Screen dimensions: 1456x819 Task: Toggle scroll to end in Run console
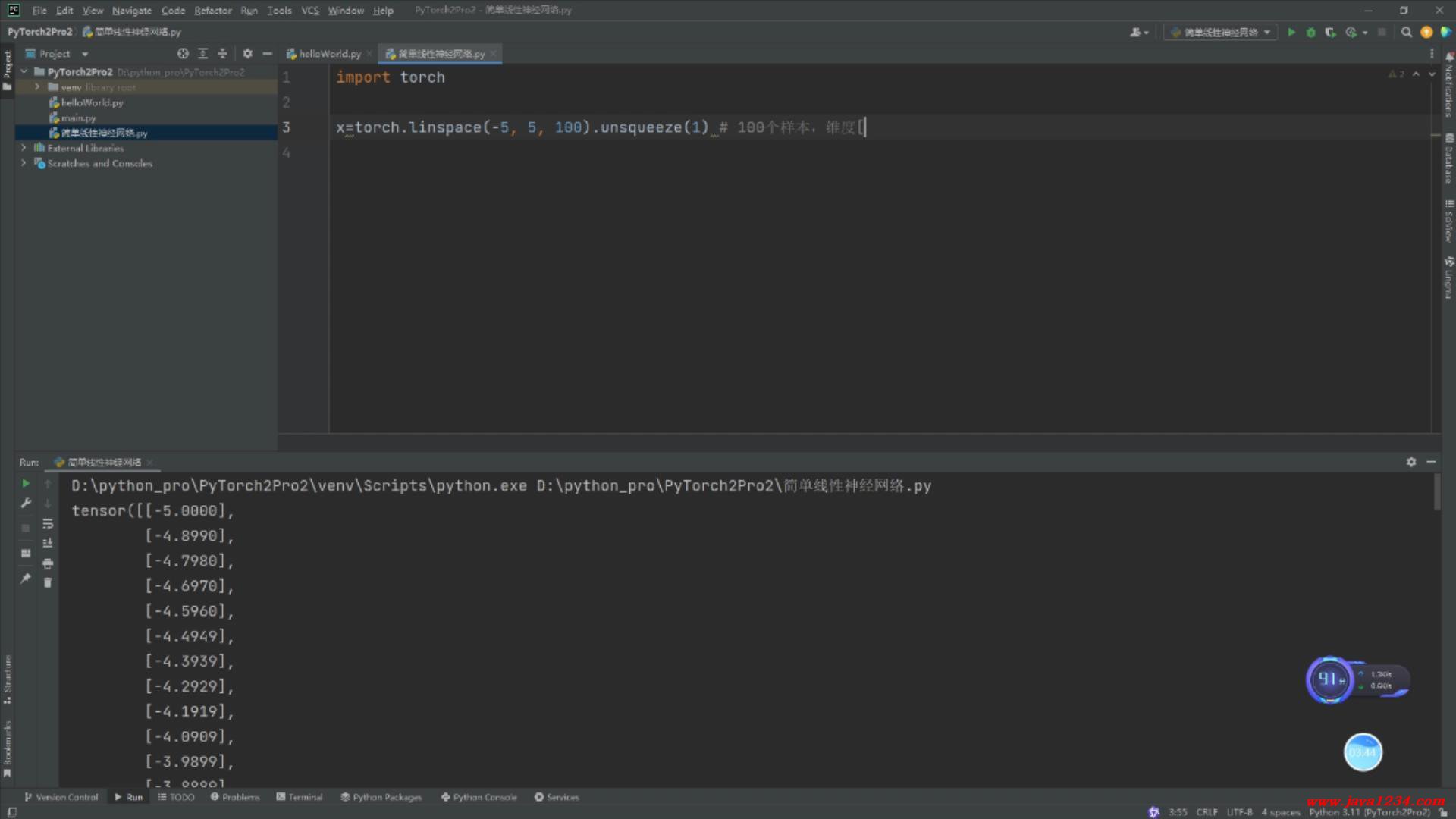tap(48, 543)
